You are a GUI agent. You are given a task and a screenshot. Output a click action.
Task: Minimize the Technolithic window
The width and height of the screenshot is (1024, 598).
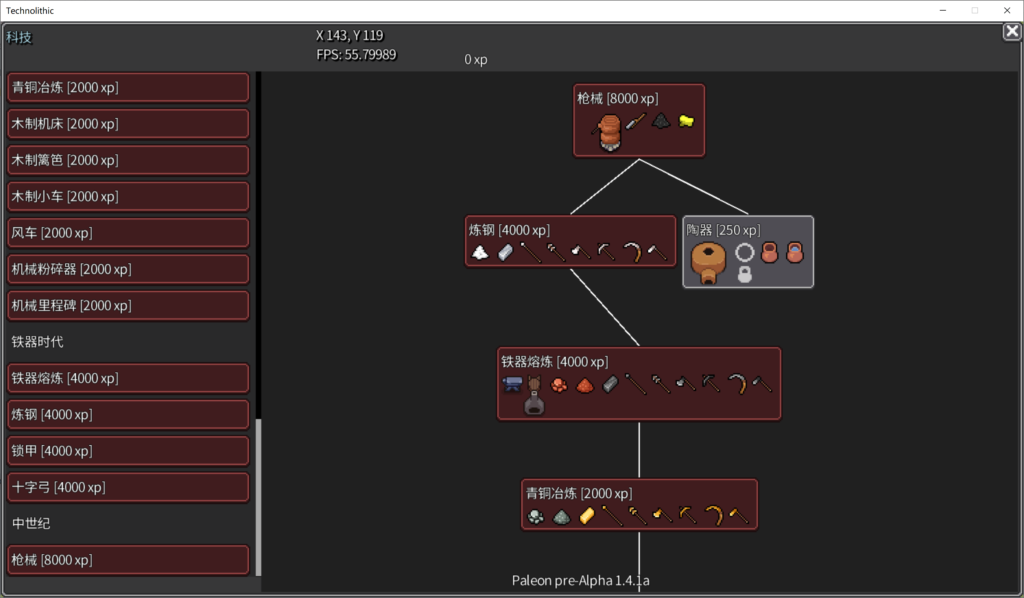click(943, 10)
